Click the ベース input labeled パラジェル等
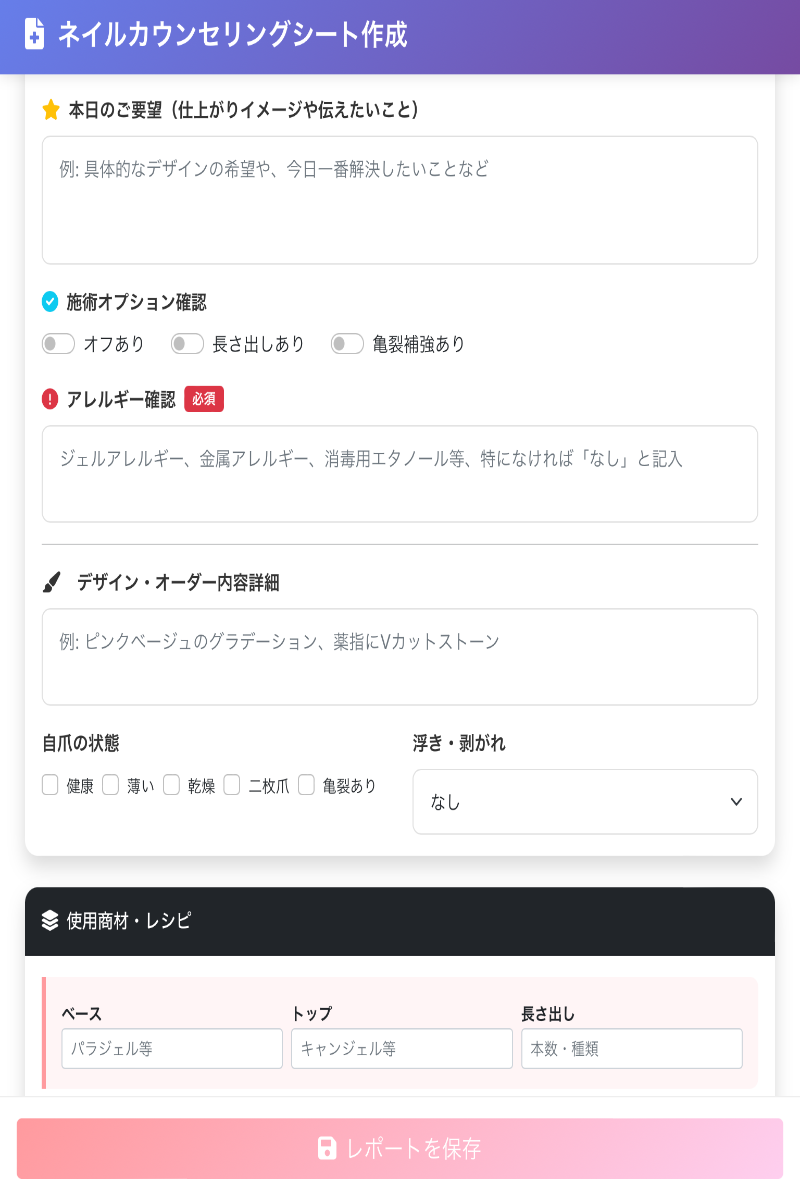This screenshot has width=800, height=1200. click(172, 1048)
